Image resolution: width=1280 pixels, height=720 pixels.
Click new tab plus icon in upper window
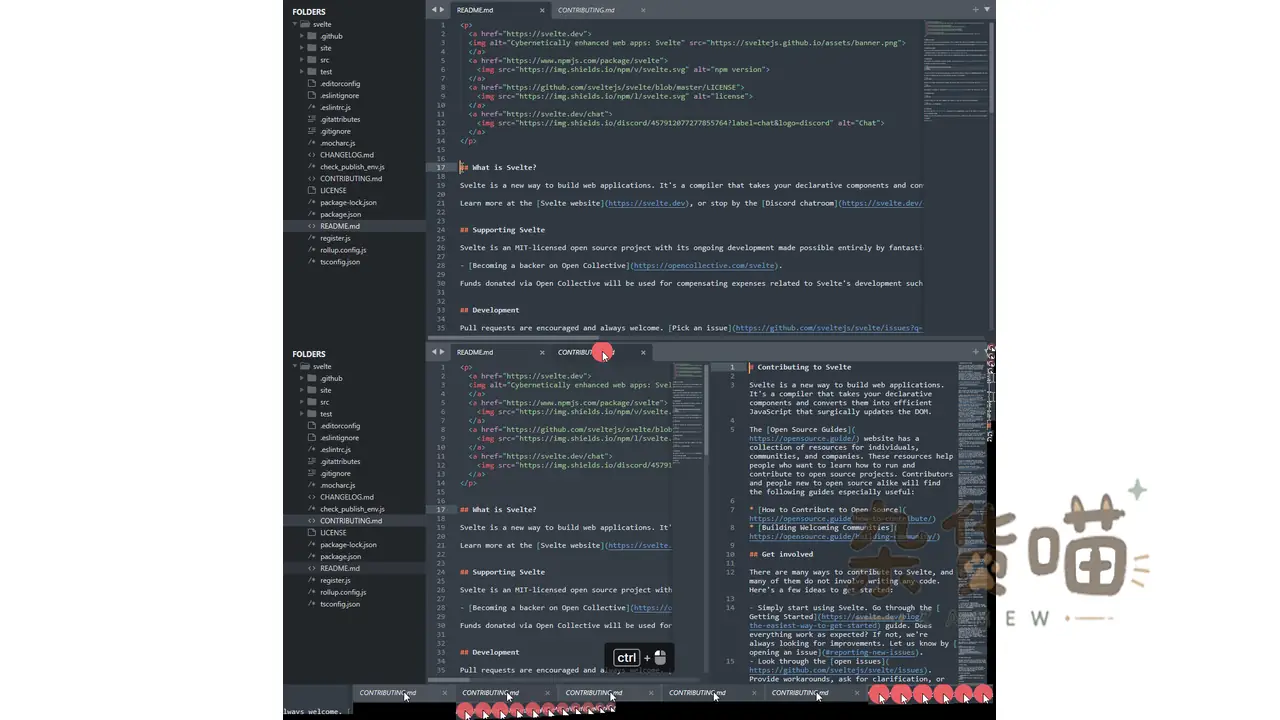coord(976,10)
